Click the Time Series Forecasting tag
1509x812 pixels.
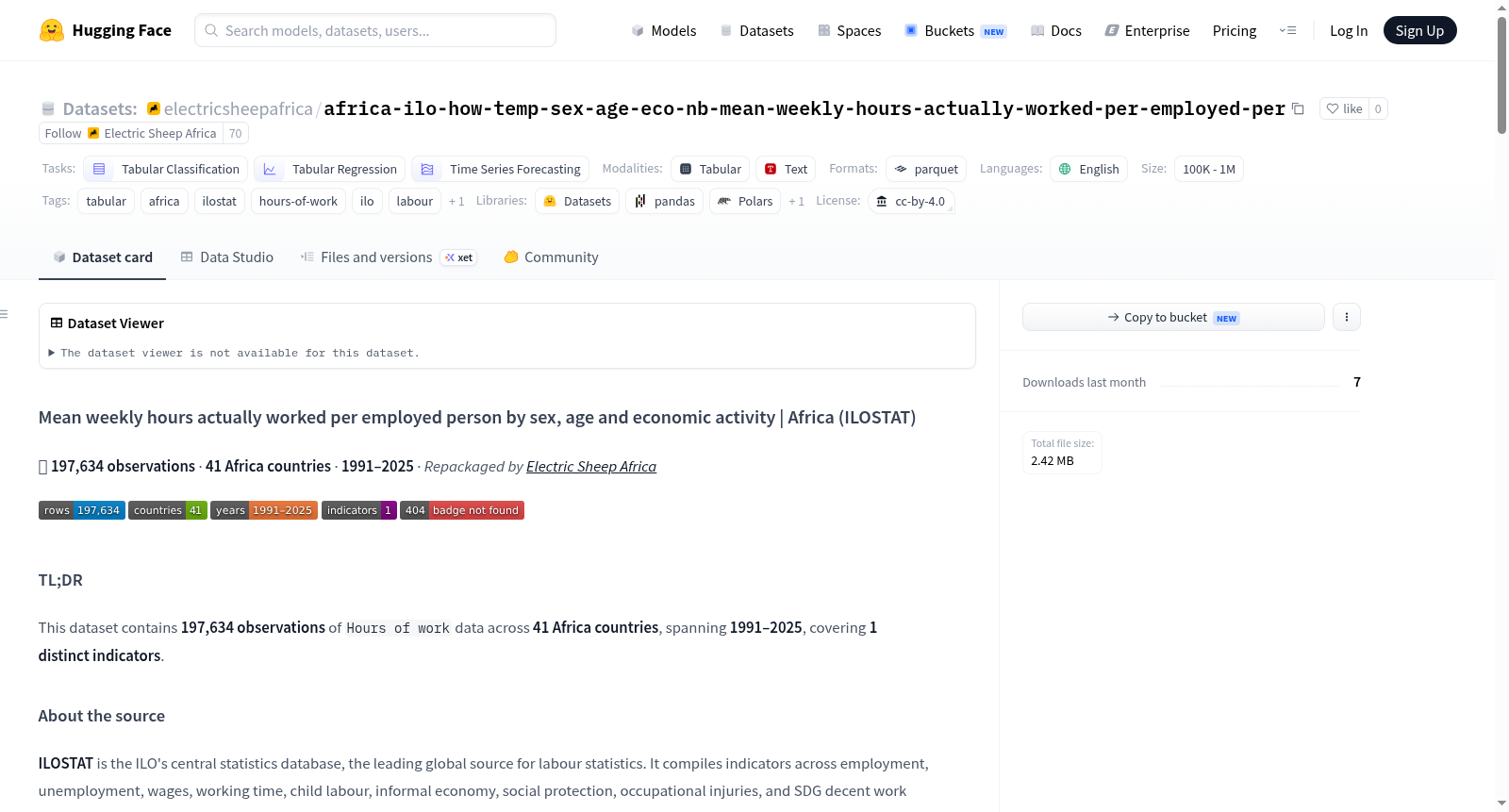[501, 169]
